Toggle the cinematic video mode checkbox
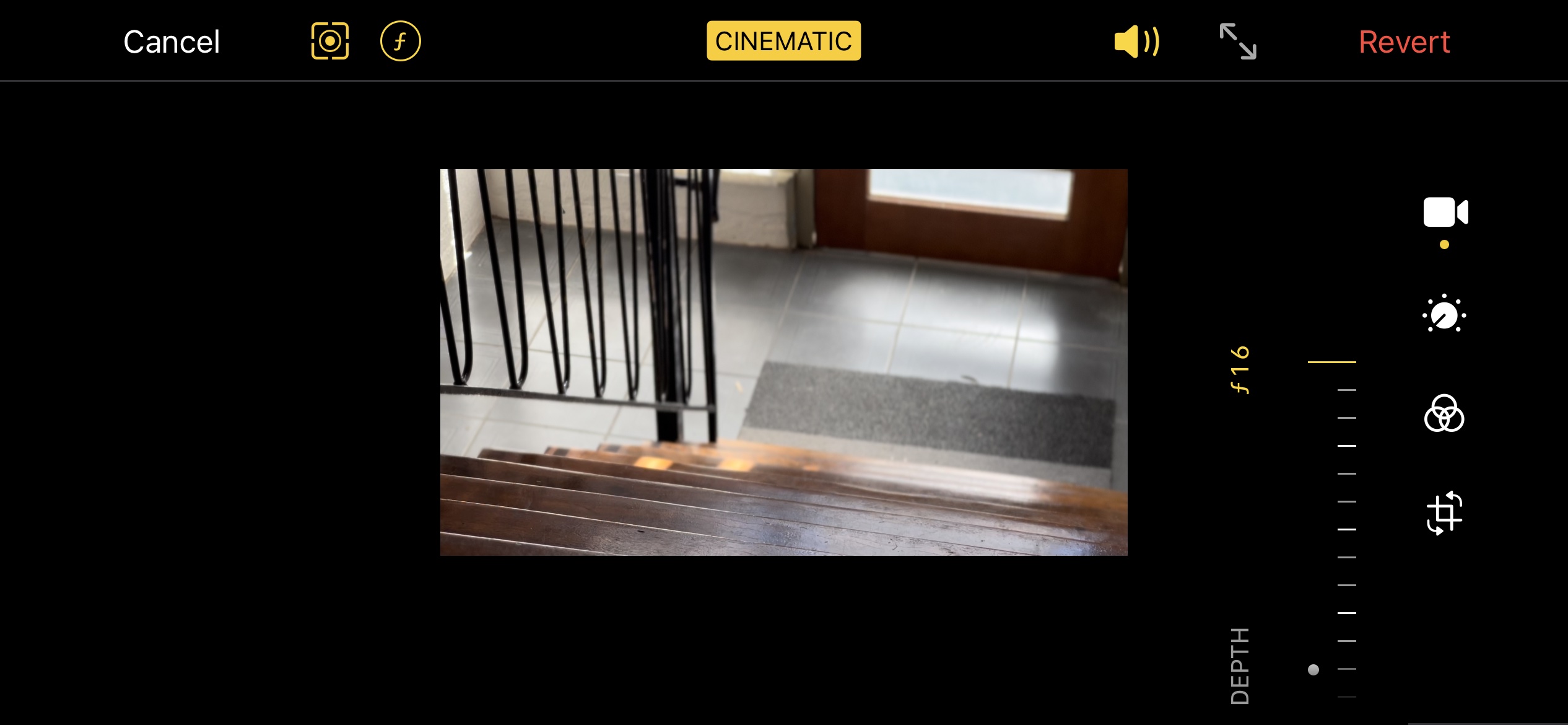The height and width of the screenshot is (725, 1568). (x=783, y=41)
